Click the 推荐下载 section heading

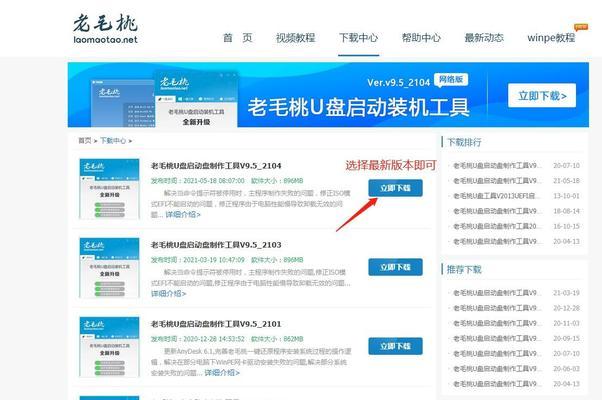click(464, 269)
